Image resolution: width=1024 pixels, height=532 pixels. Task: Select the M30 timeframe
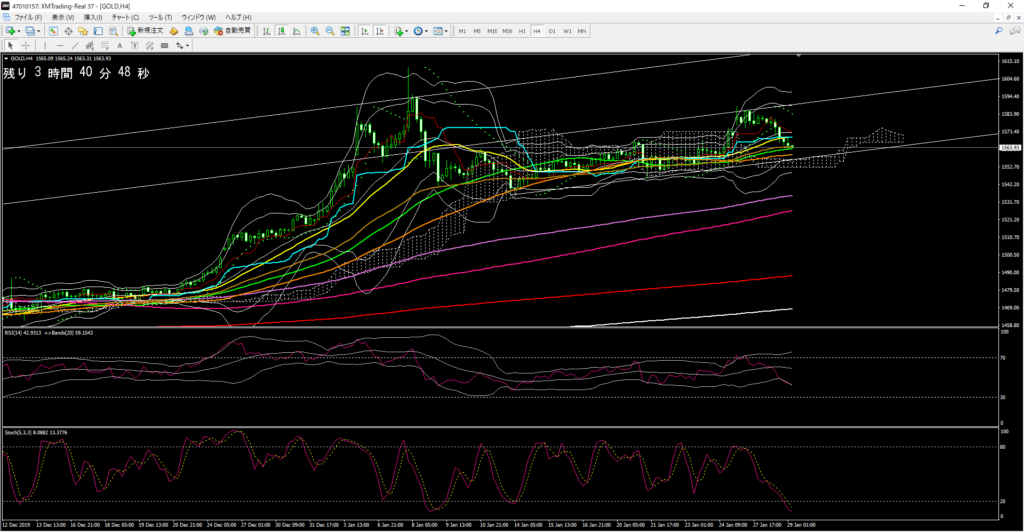(507, 31)
